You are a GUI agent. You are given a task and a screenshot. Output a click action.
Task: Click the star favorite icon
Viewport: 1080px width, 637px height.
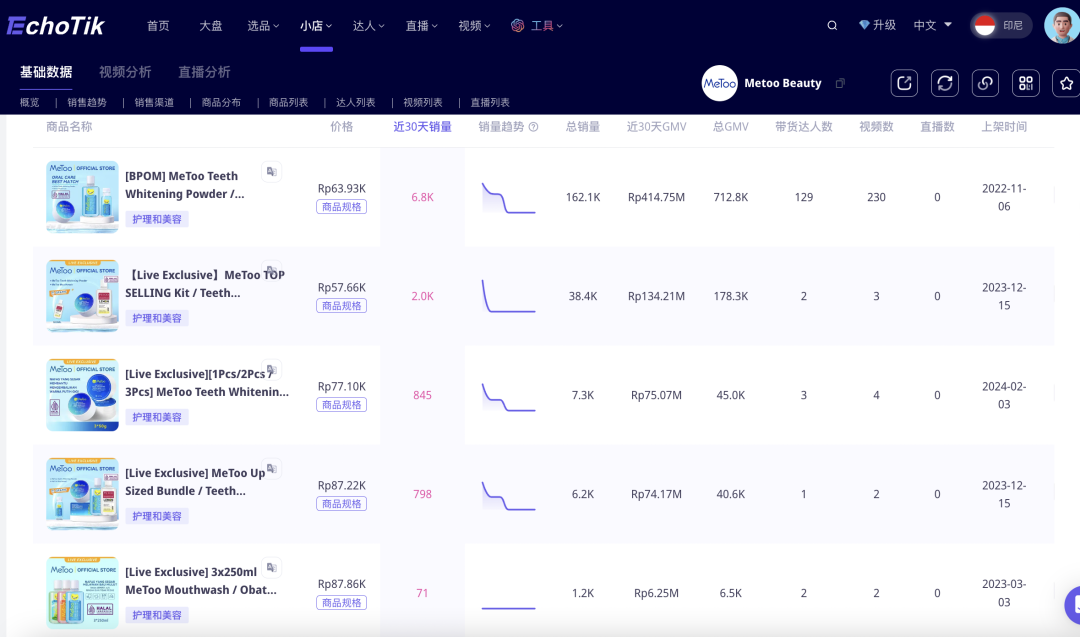(x=1067, y=84)
